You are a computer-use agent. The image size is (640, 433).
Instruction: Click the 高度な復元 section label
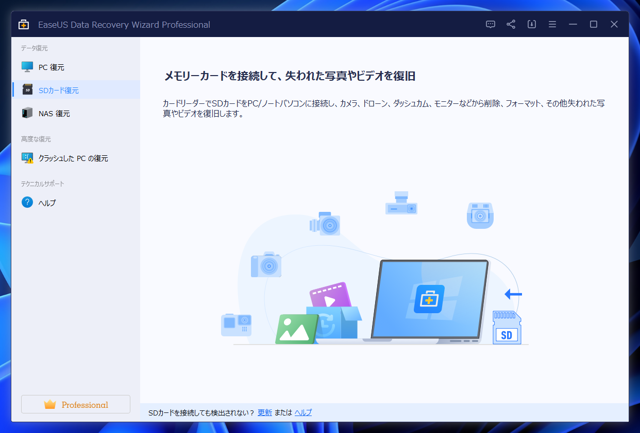click(x=36, y=139)
